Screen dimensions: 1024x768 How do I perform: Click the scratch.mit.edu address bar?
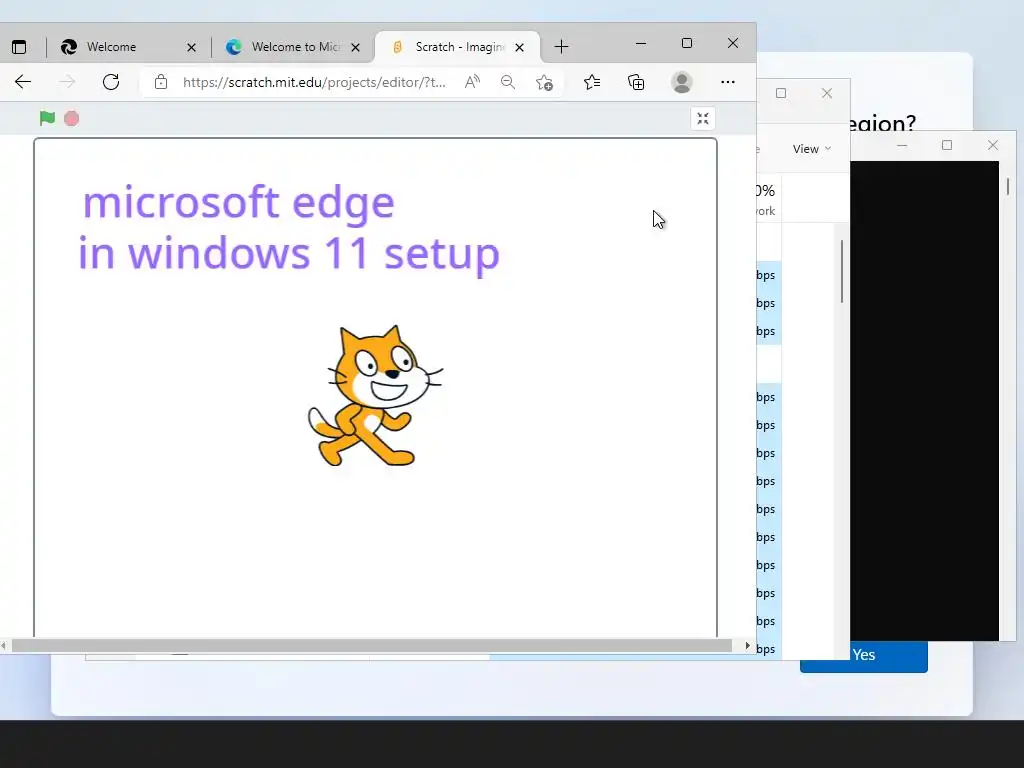(314, 82)
